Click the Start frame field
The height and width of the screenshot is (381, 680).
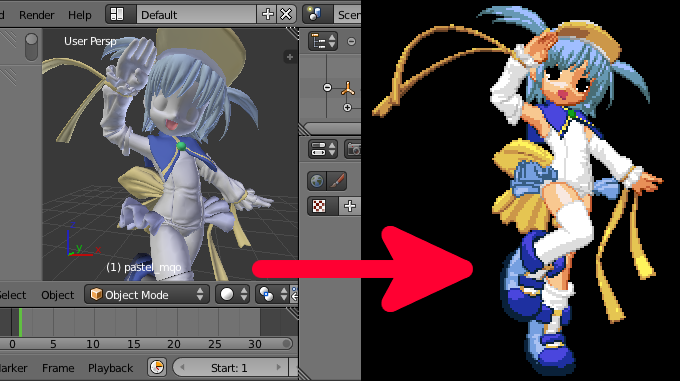230,368
